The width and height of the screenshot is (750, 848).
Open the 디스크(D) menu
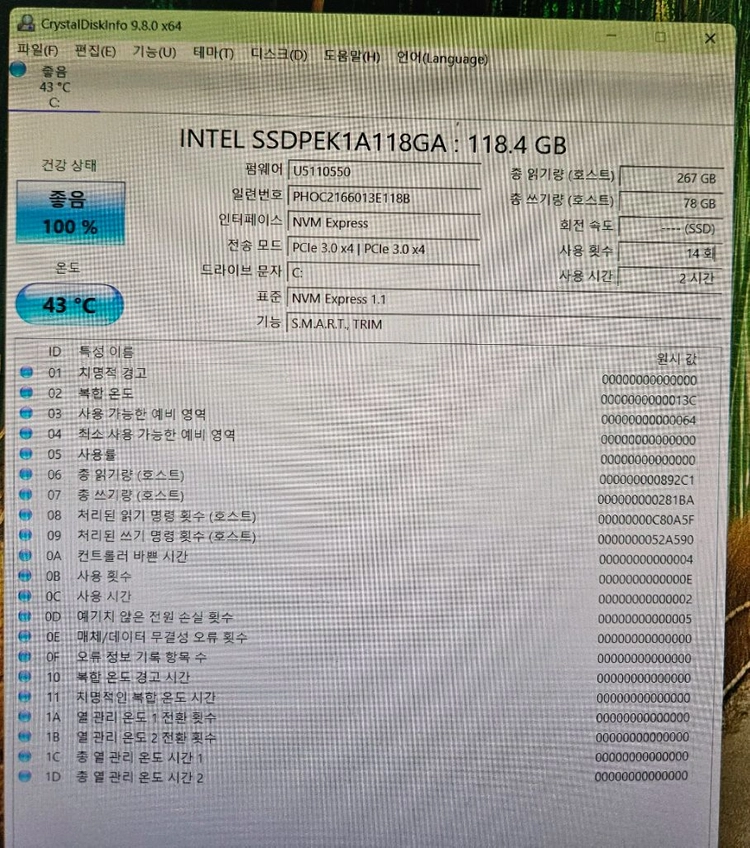tap(279, 55)
